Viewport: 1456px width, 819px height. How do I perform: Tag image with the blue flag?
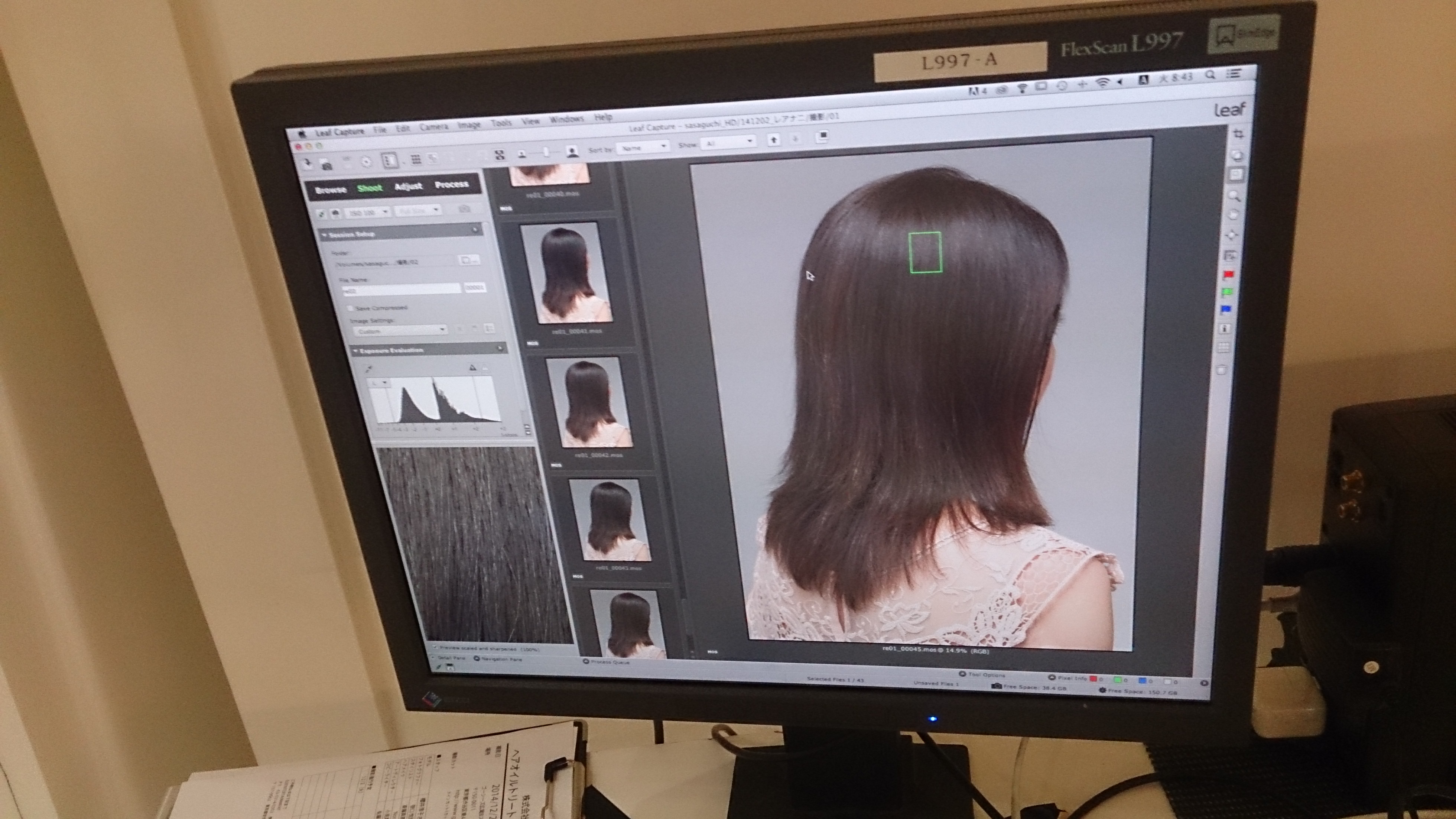(x=1226, y=310)
